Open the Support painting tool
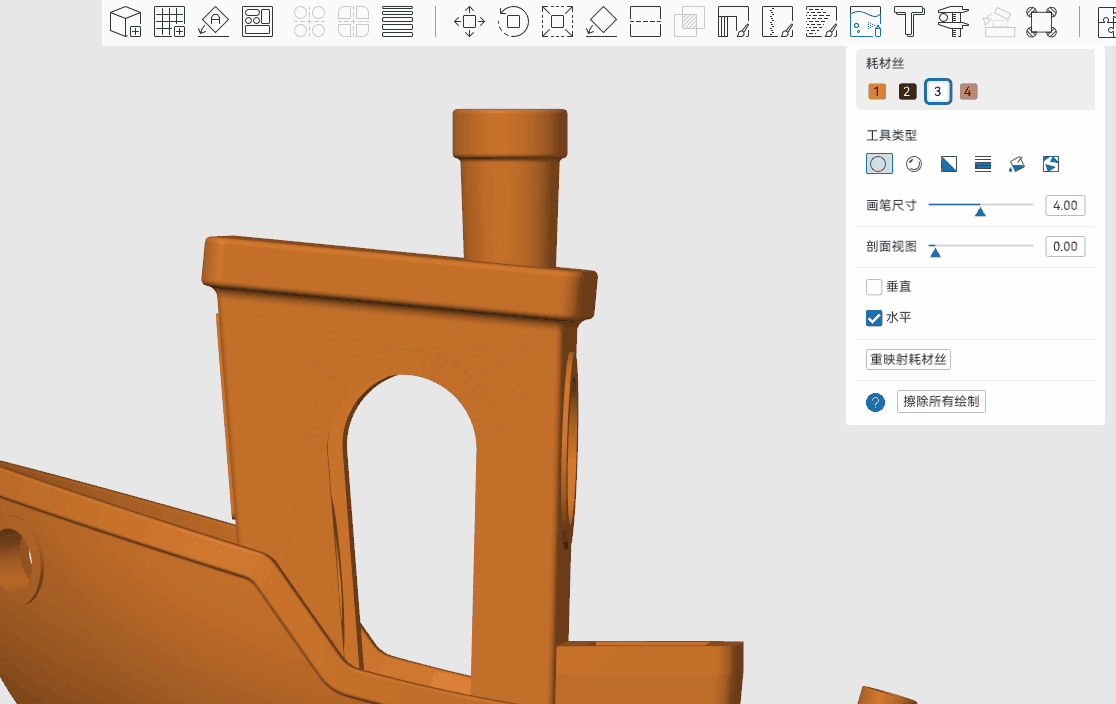This screenshot has width=1116, height=704. (x=733, y=21)
